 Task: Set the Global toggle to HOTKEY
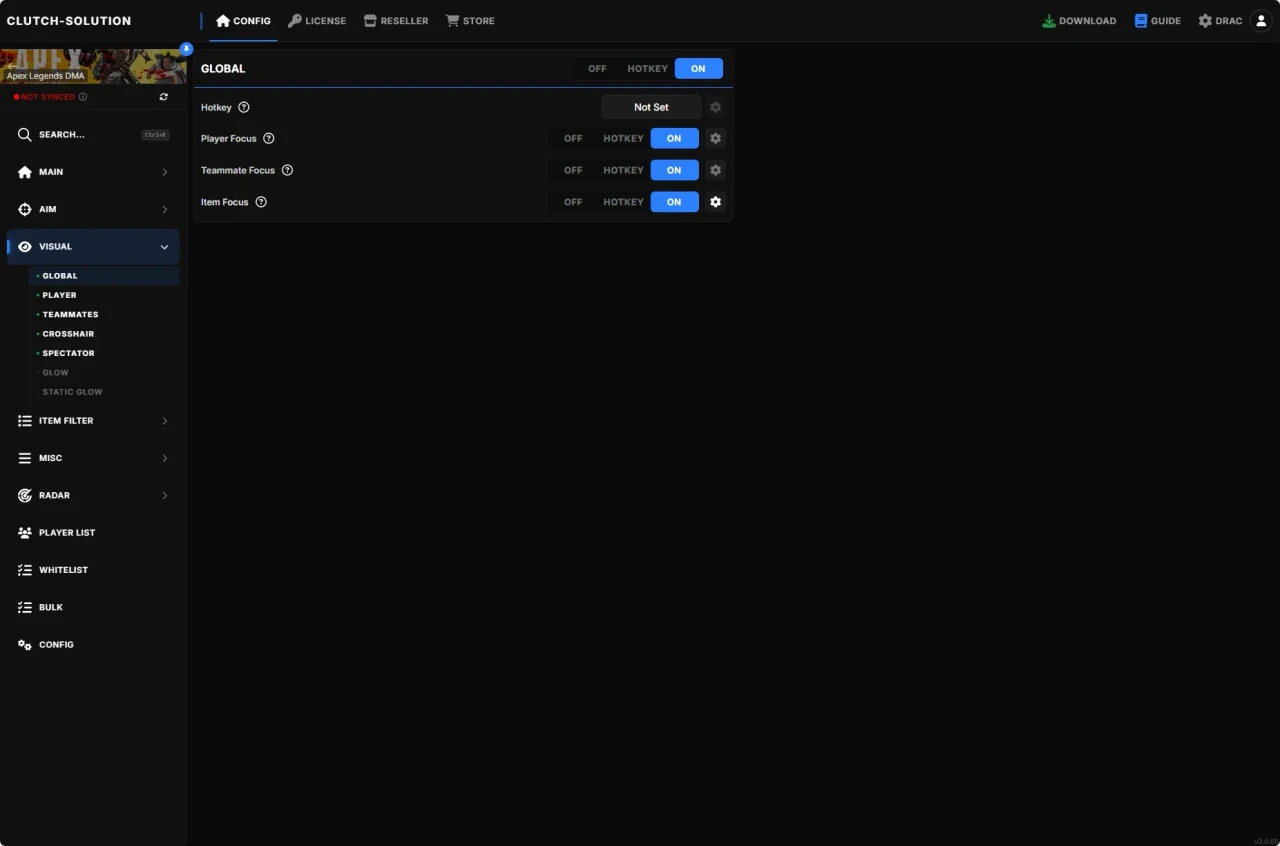click(x=647, y=68)
